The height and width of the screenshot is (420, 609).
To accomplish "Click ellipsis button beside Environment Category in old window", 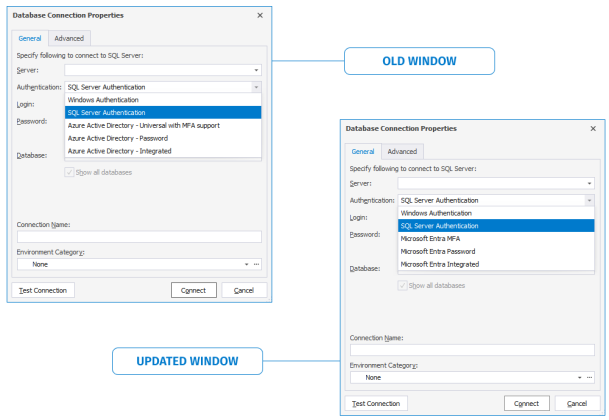I will (257, 265).
